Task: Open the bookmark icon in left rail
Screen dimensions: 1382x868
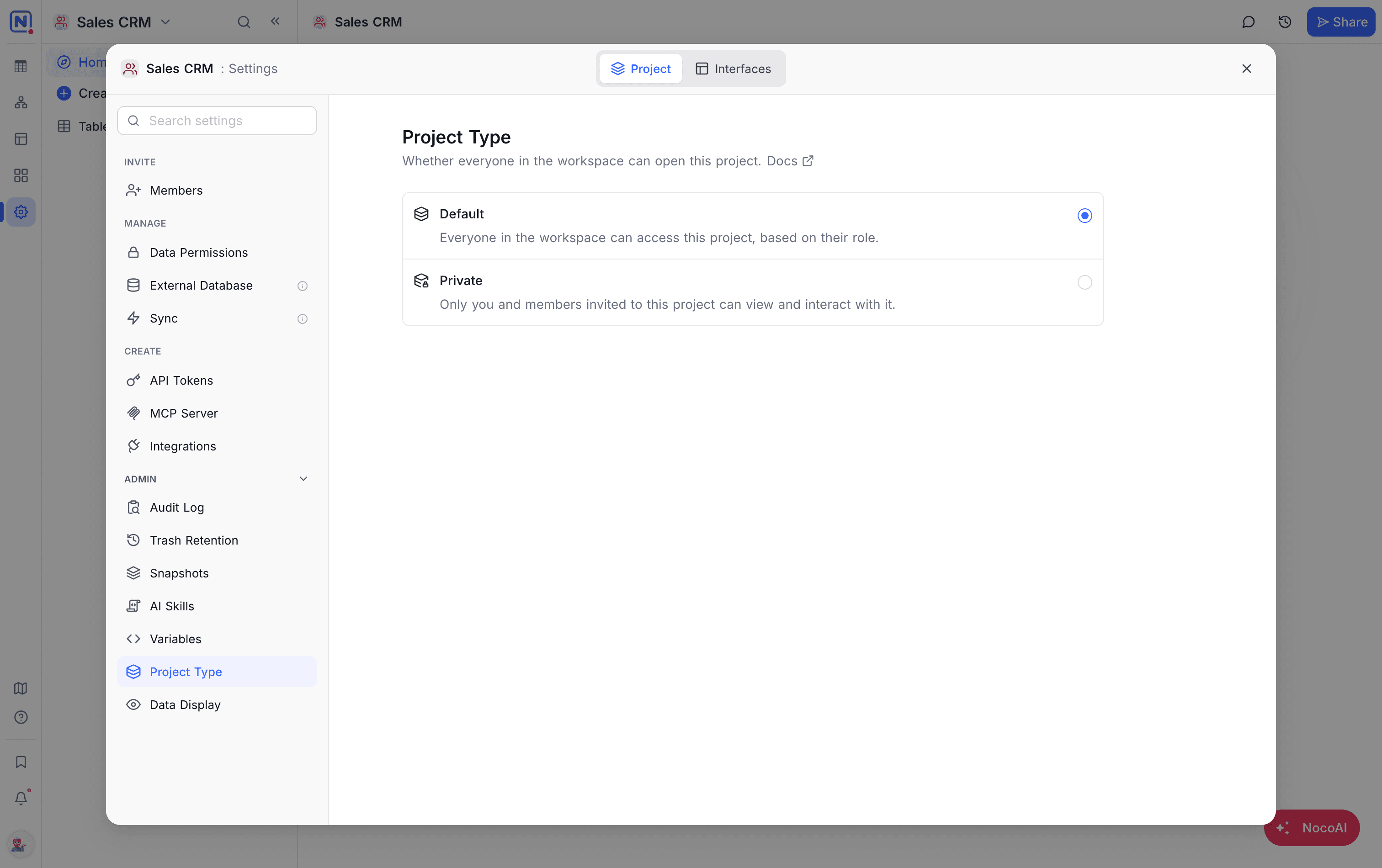Action: coord(21,762)
